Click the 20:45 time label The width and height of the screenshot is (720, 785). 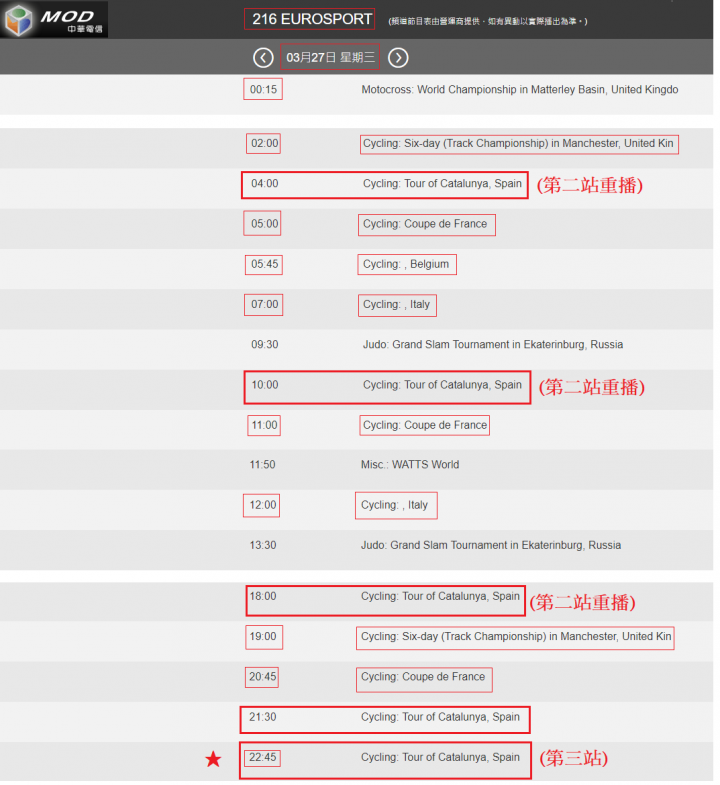(x=262, y=677)
